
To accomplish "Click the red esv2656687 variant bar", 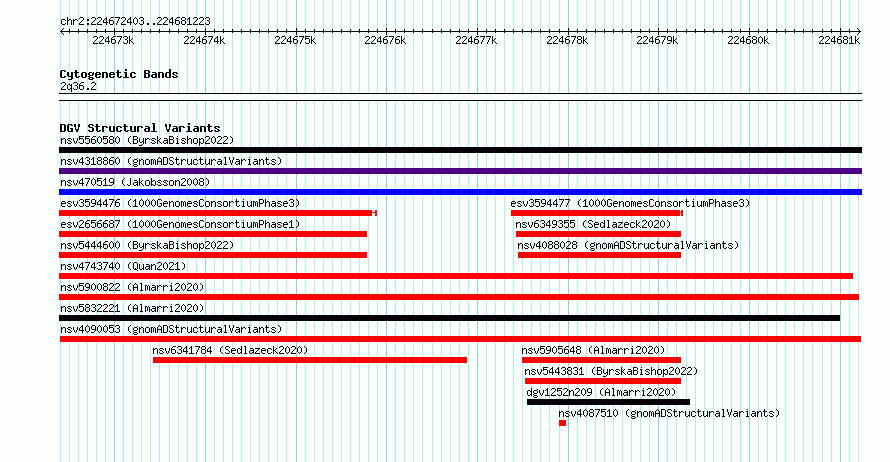I will click(213, 234).
